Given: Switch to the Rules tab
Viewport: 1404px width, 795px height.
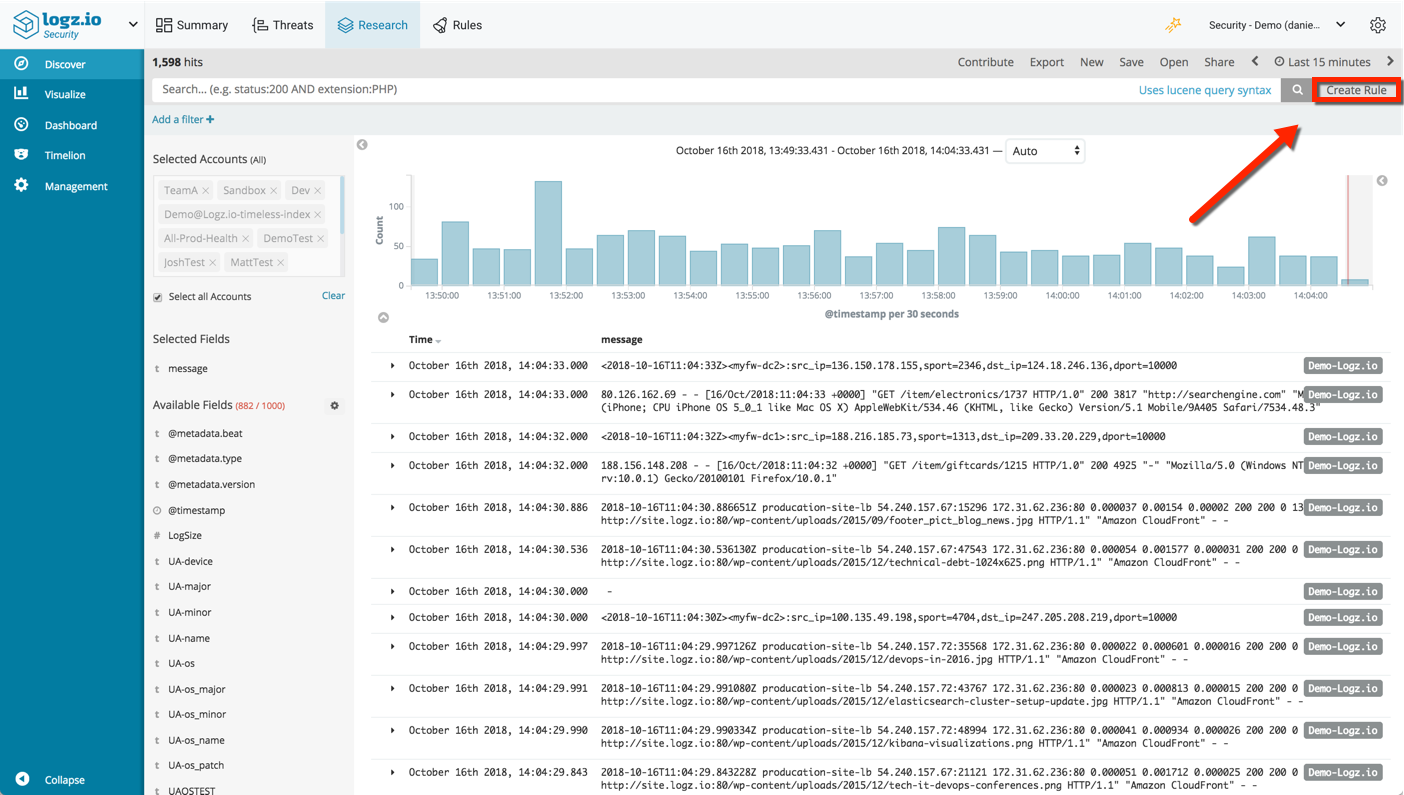Looking at the screenshot, I should (x=457, y=25).
